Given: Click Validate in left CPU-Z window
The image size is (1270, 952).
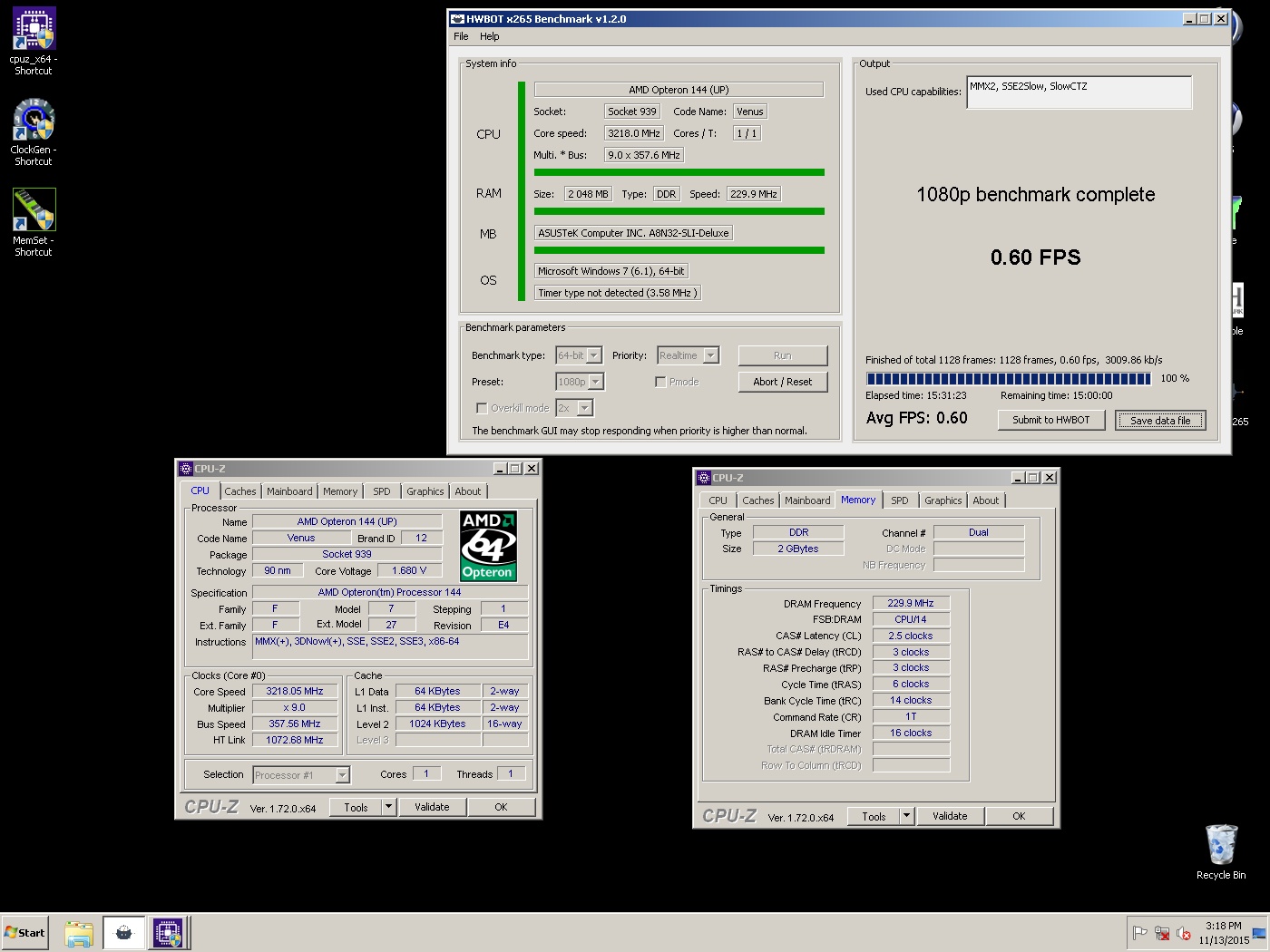Looking at the screenshot, I should coord(432,807).
